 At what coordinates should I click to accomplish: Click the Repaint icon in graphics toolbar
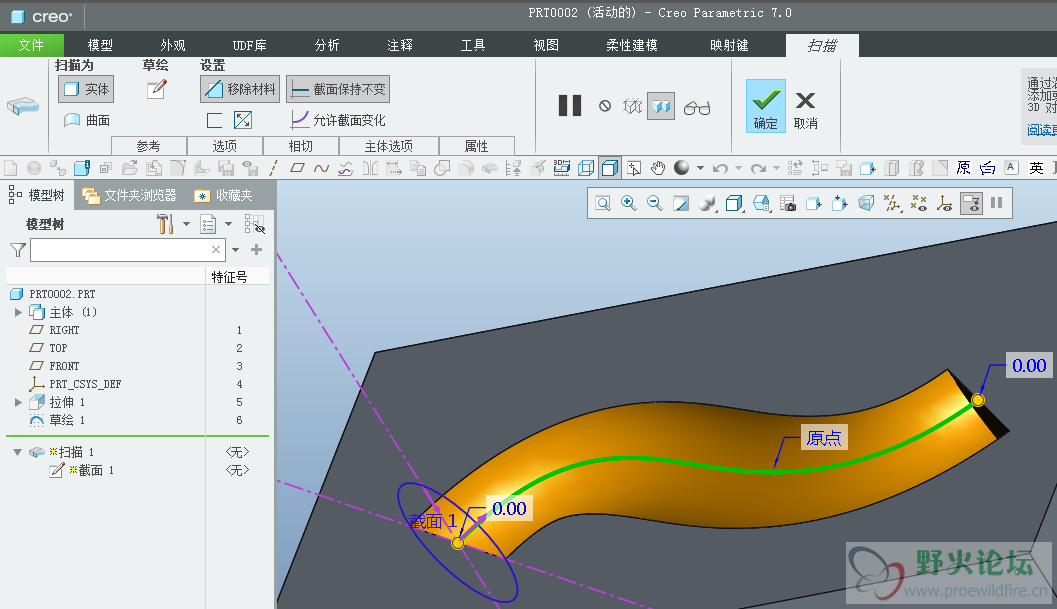point(681,203)
